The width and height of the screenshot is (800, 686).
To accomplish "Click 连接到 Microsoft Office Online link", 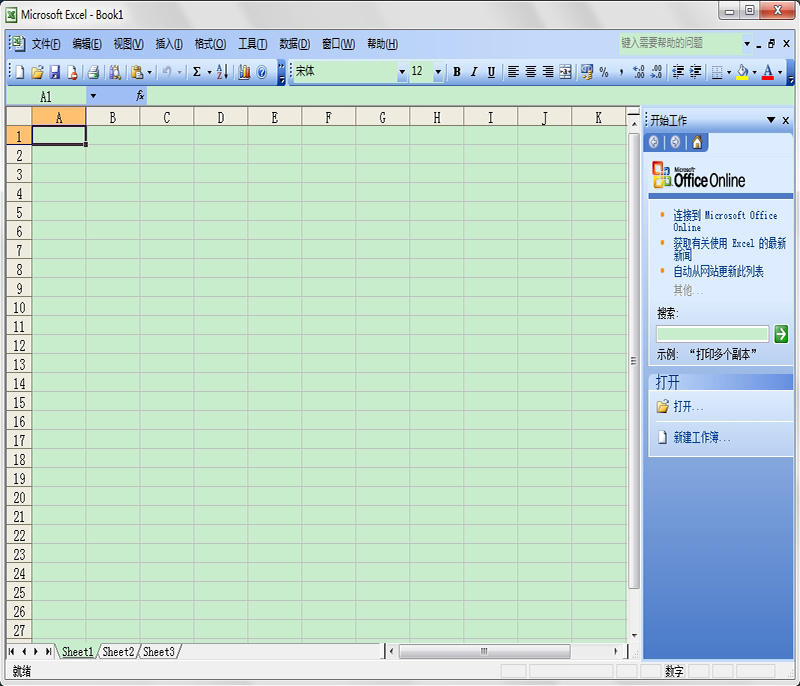I will 725,221.
